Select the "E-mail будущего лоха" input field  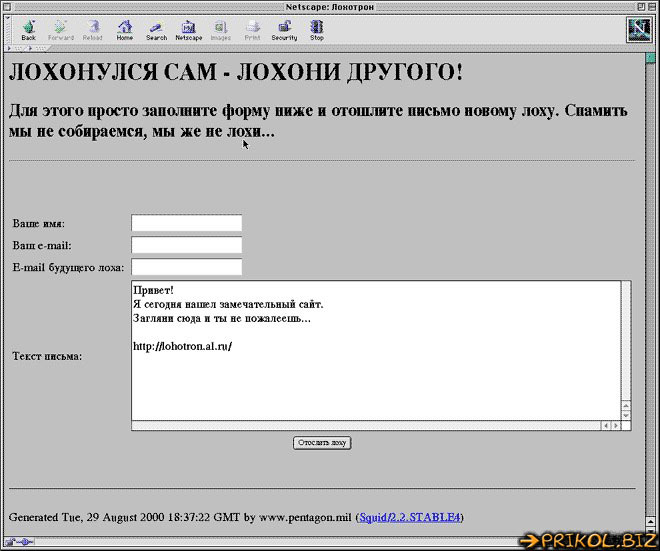click(x=187, y=267)
